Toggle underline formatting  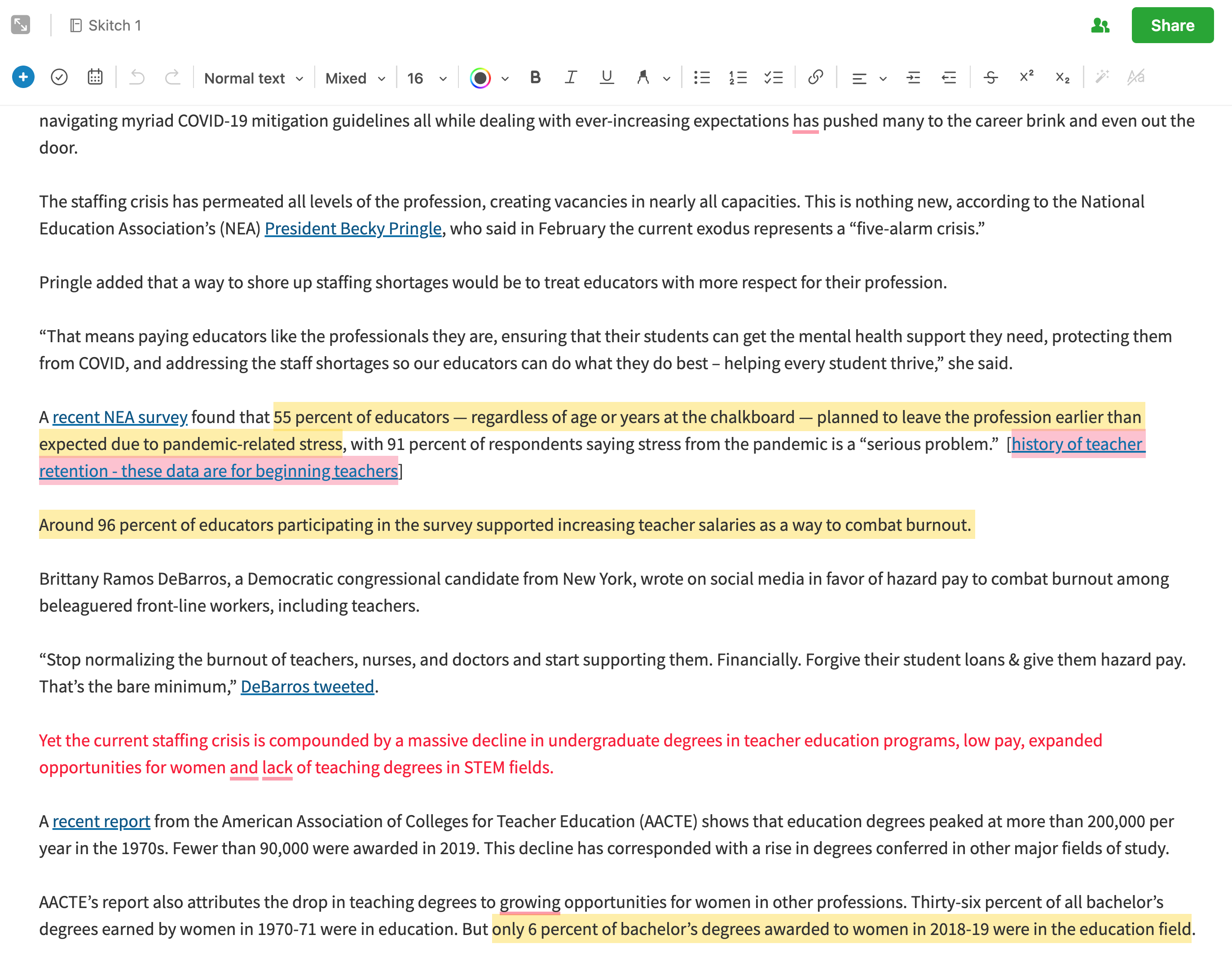[607, 77]
